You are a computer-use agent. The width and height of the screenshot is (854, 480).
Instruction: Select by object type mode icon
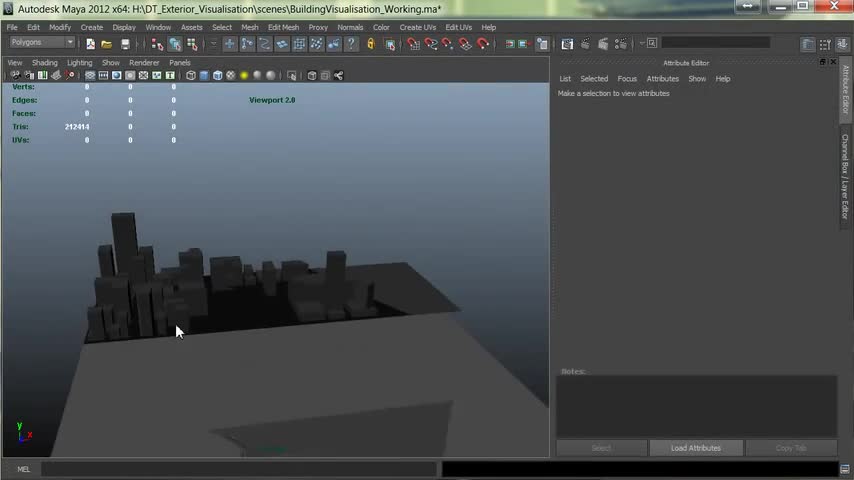pyautogui.click(x=175, y=44)
